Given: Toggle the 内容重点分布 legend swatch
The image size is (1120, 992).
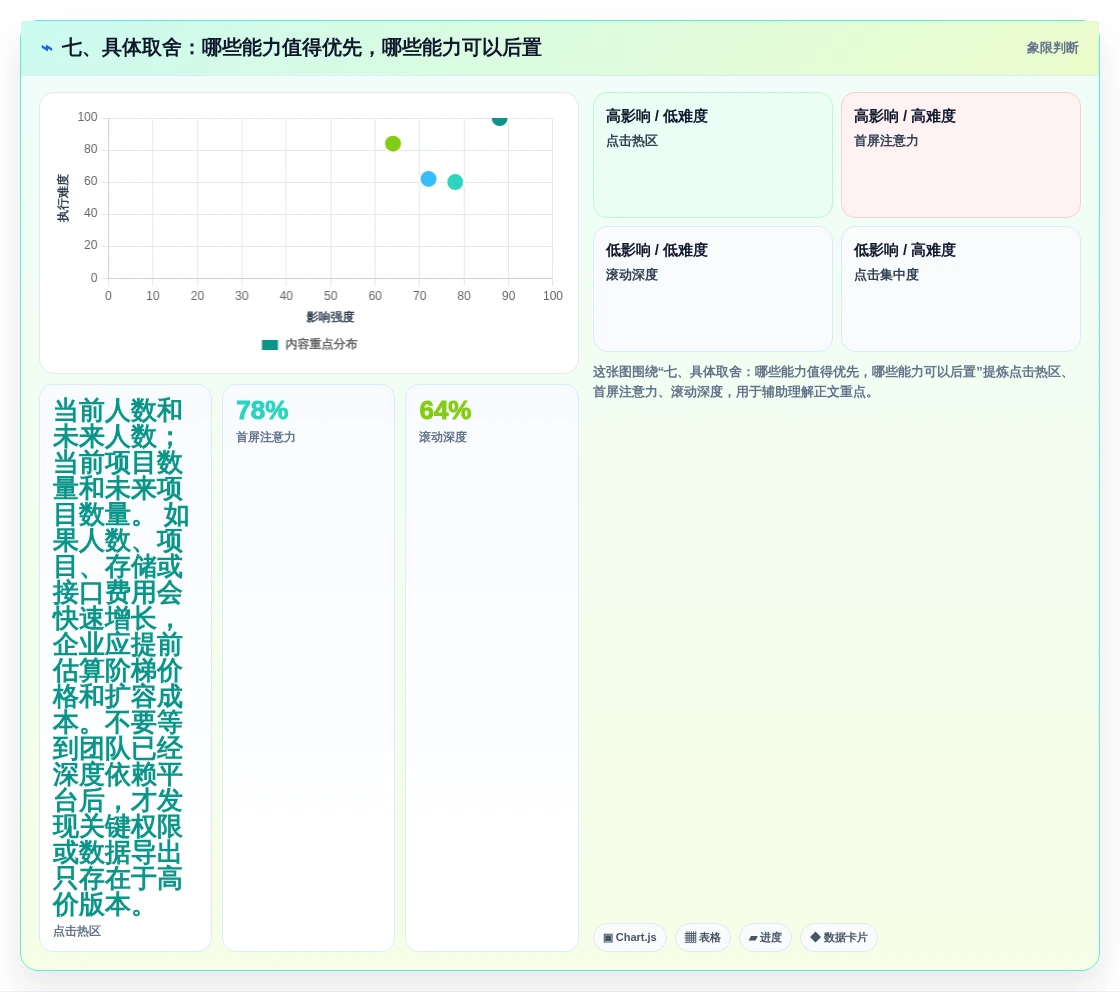Looking at the screenshot, I should tap(270, 345).
